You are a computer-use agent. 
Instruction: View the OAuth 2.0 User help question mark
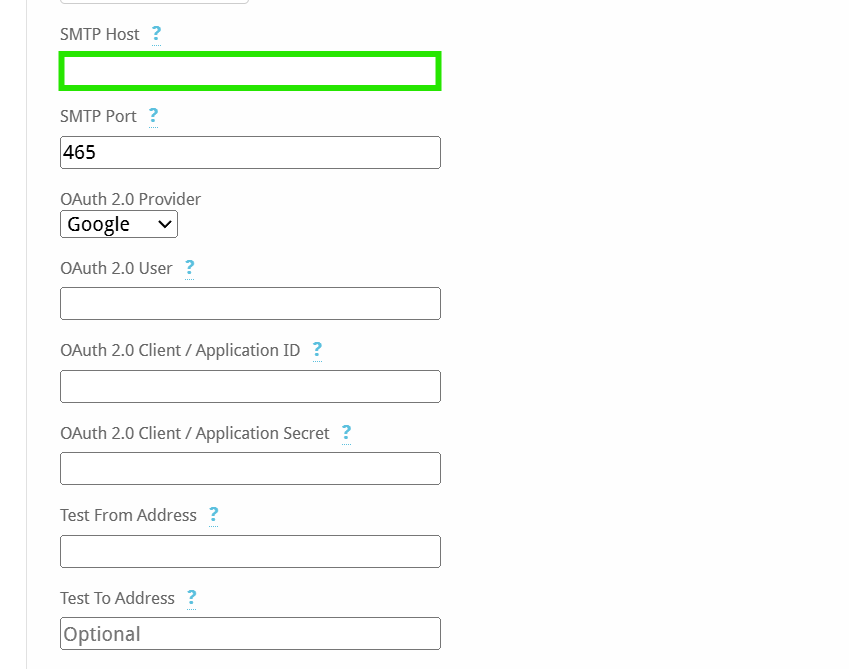tap(190, 268)
